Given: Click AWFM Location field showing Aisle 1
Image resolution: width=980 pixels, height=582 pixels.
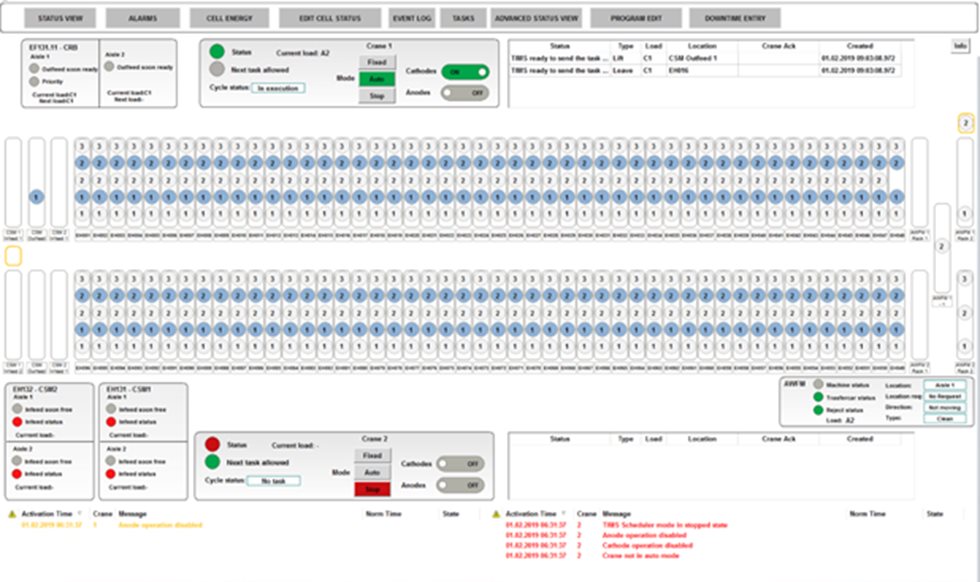Looking at the screenshot, I should (x=945, y=385).
